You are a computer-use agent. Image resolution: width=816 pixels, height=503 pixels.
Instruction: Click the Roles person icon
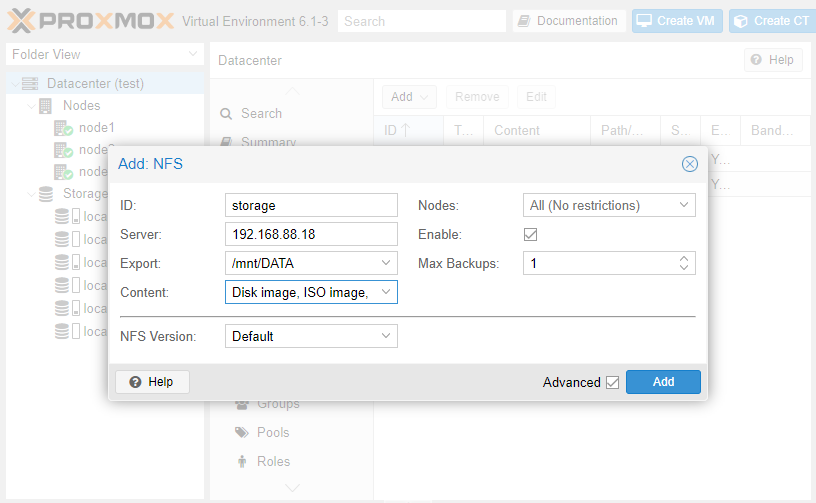(241, 462)
